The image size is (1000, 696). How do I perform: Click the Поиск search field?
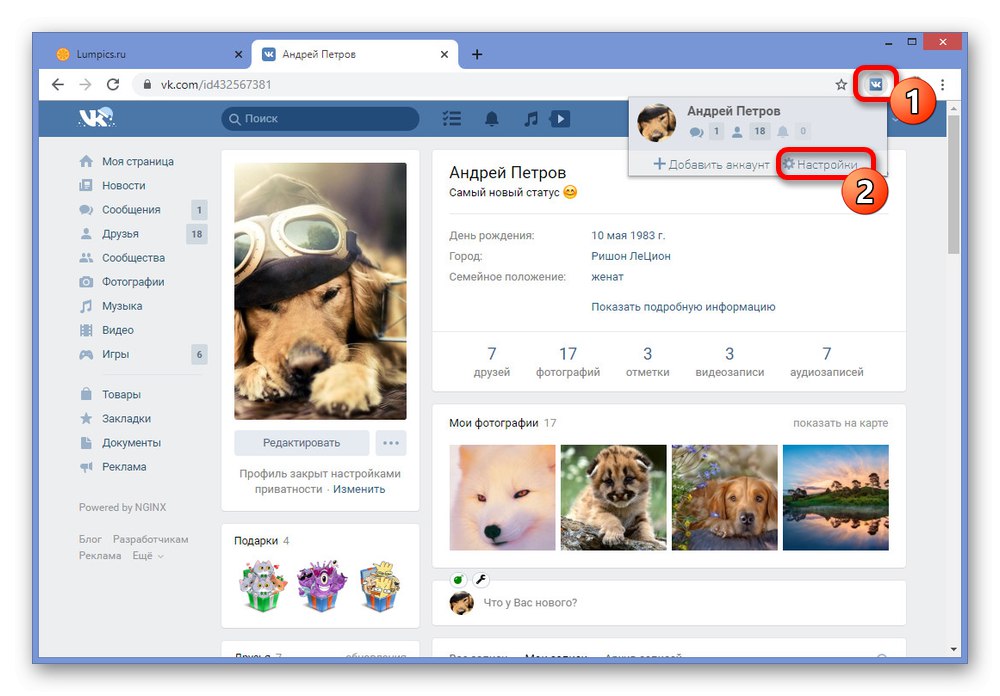click(x=320, y=119)
